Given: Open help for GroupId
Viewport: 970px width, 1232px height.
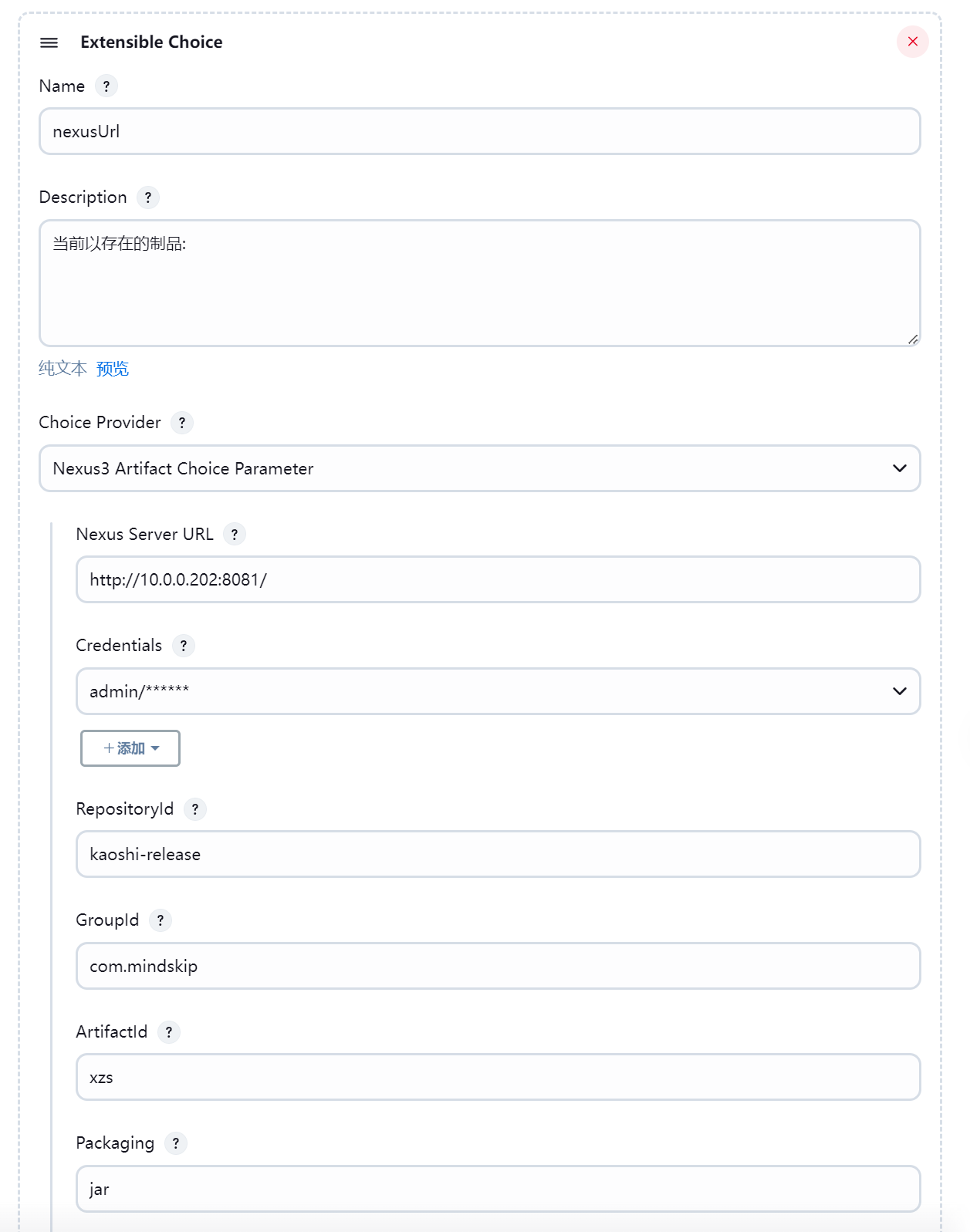Looking at the screenshot, I should tap(161, 920).
